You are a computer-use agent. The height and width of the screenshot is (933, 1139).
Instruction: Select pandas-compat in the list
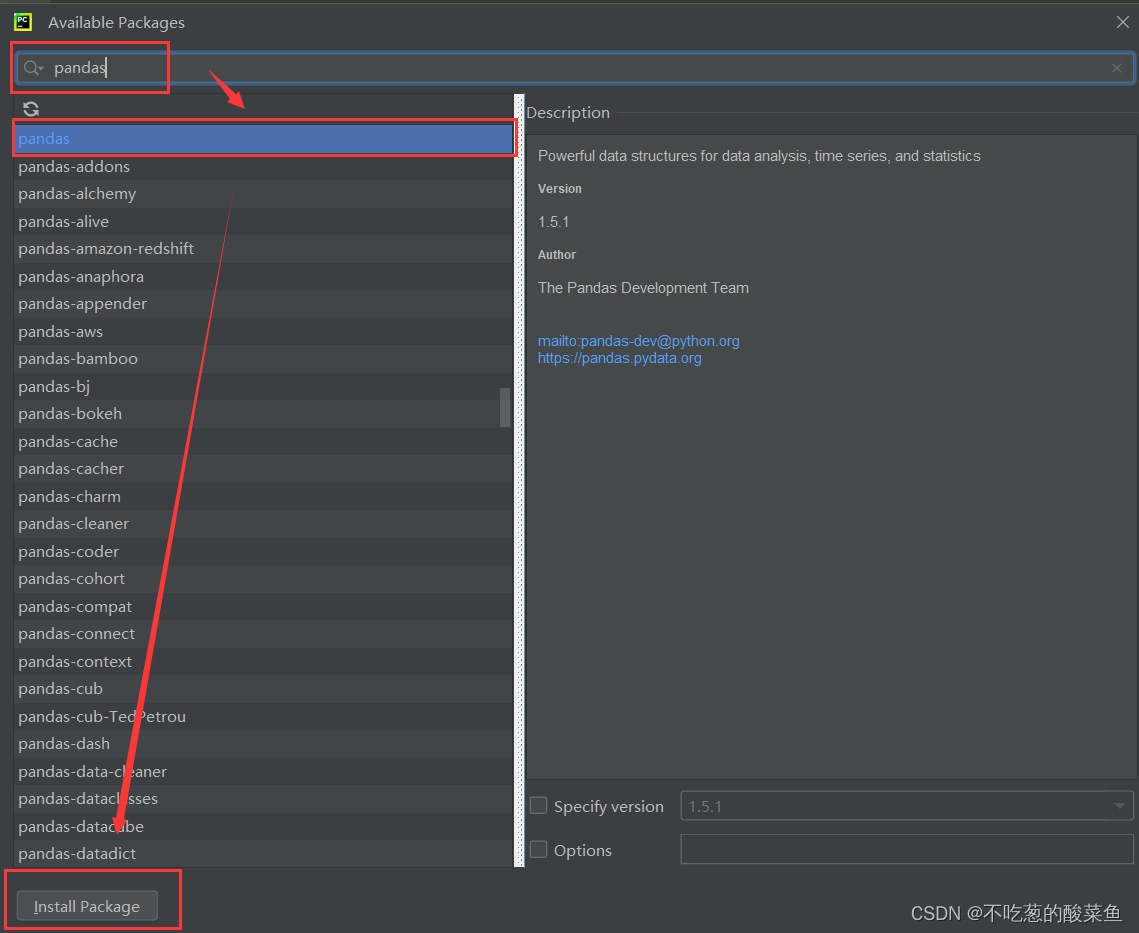click(x=263, y=607)
